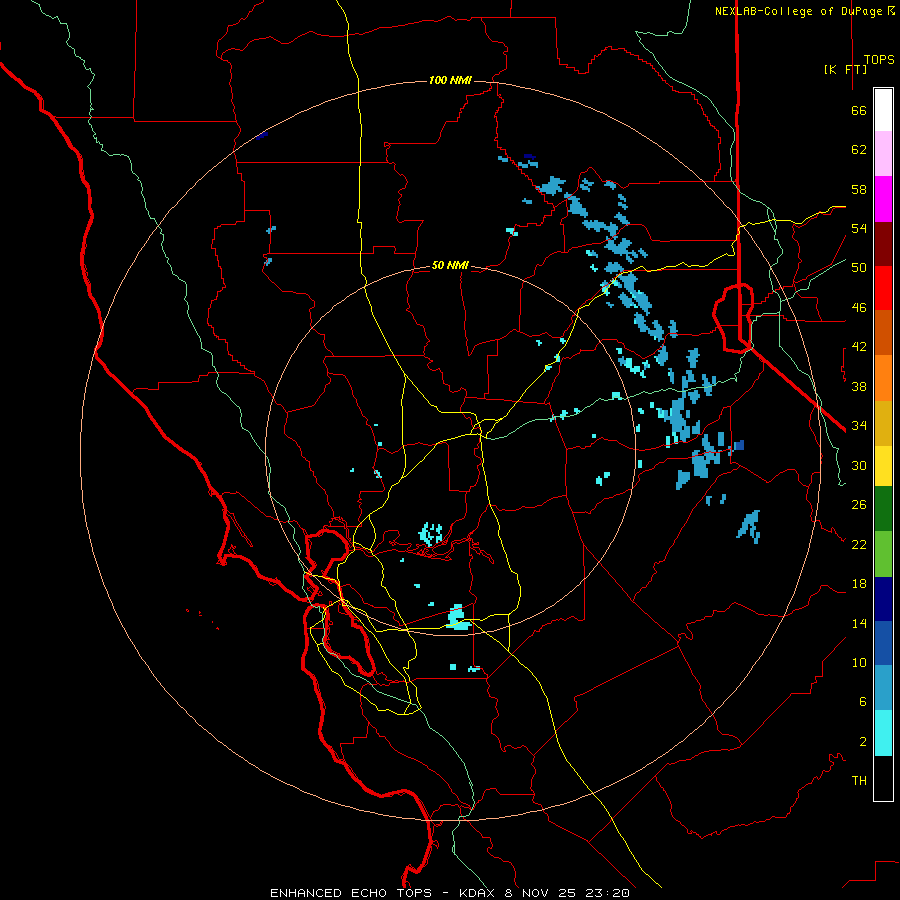Select scale value '6' on legend

pos(863,701)
